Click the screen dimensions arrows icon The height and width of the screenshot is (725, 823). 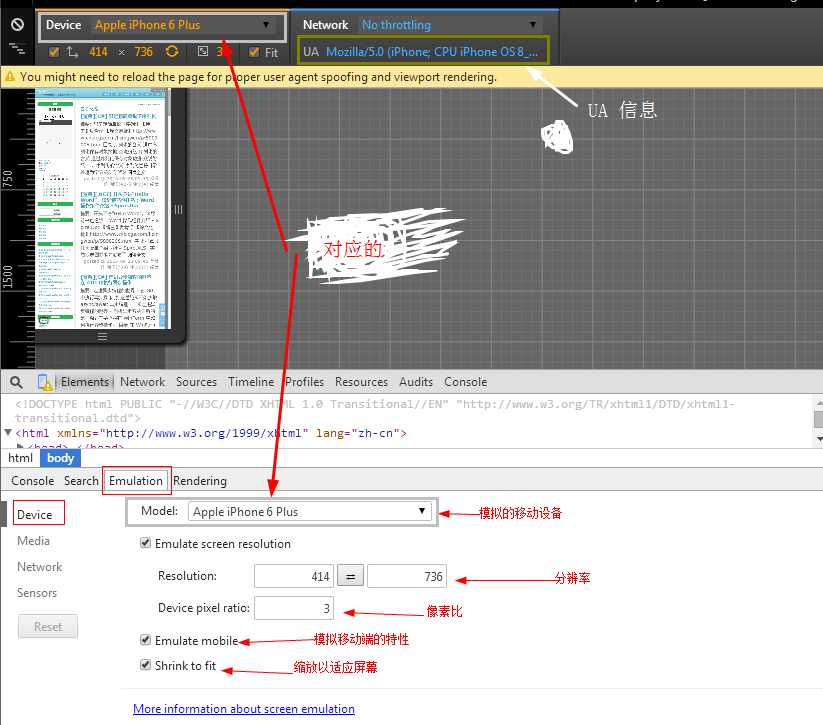[x=72, y=51]
